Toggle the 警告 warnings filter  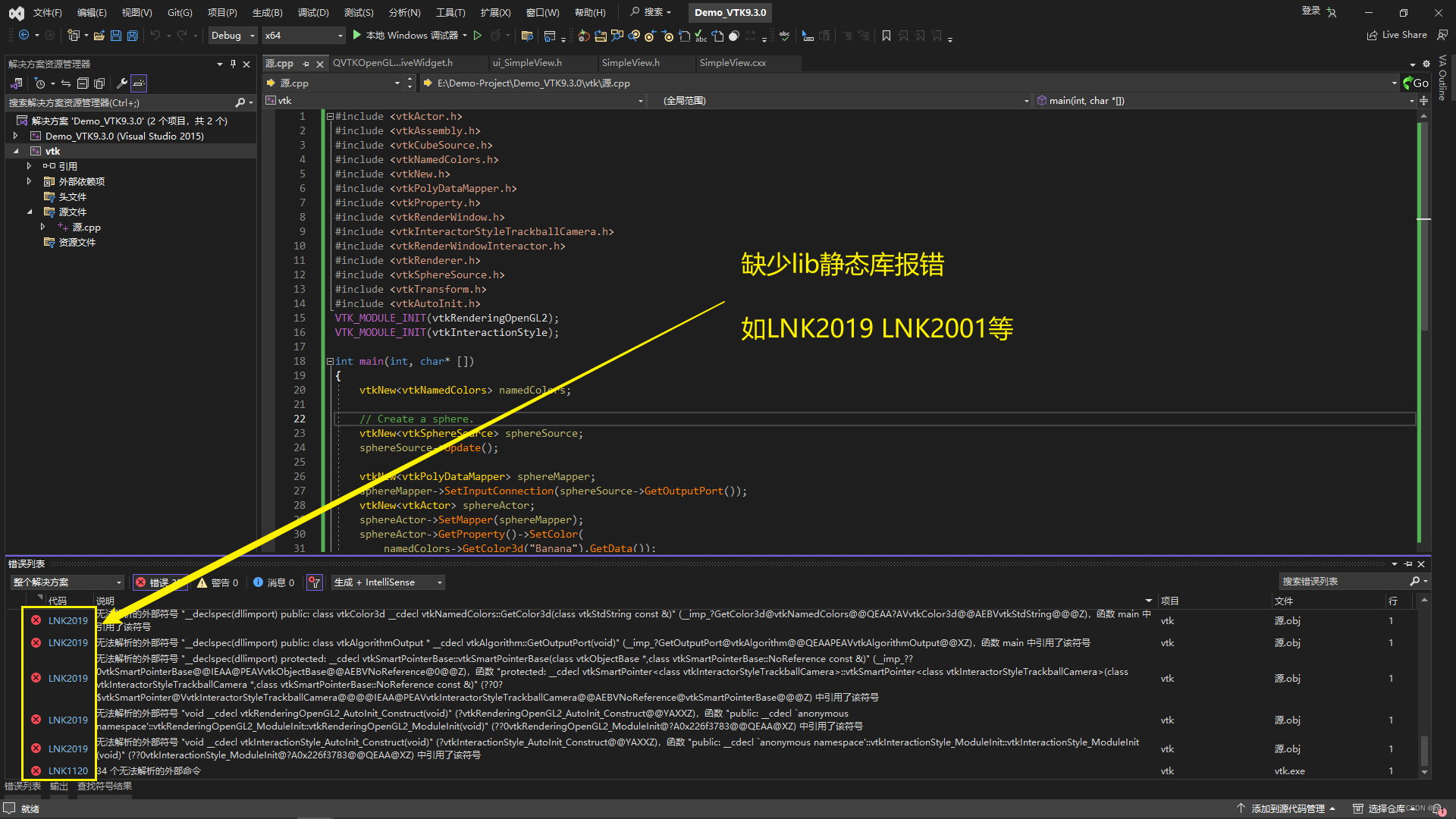(218, 582)
